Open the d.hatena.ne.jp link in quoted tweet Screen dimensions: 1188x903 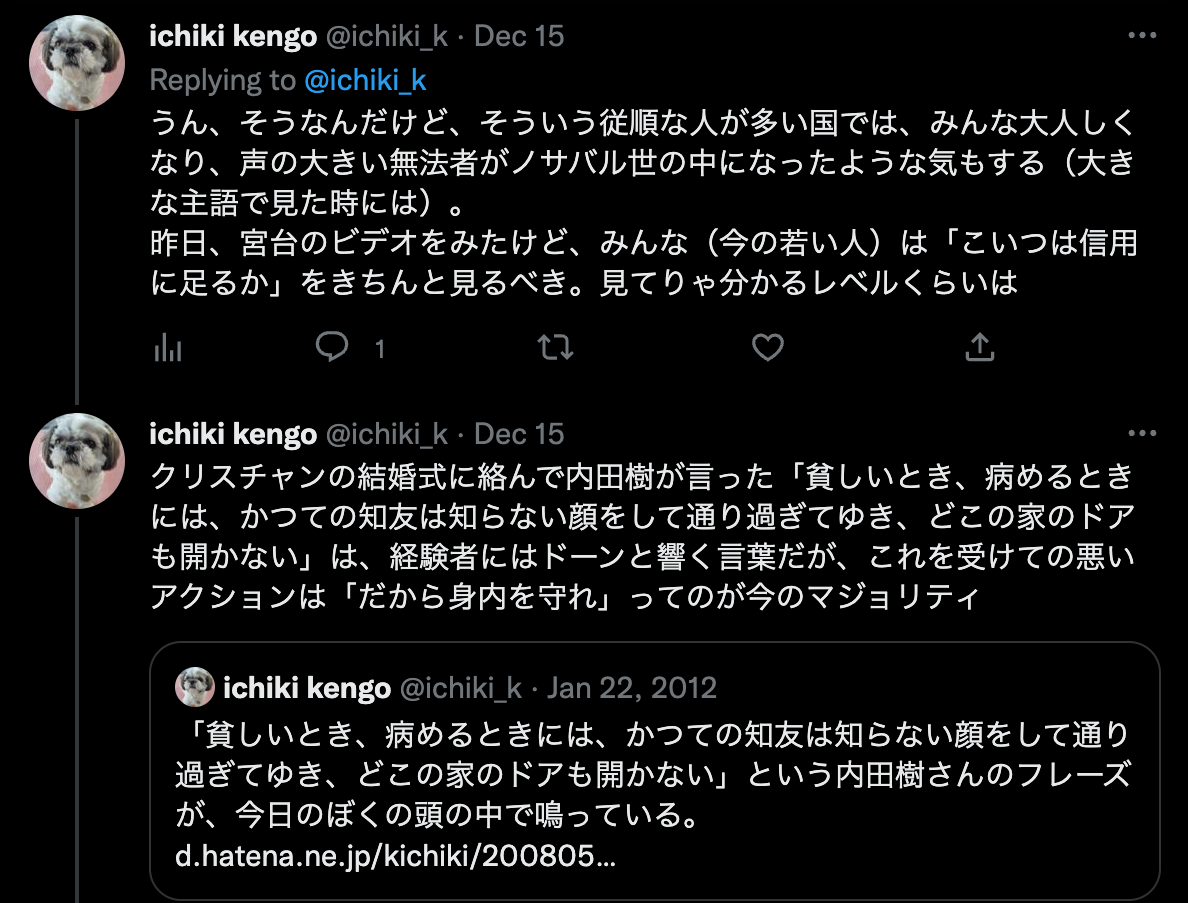click(395, 856)
